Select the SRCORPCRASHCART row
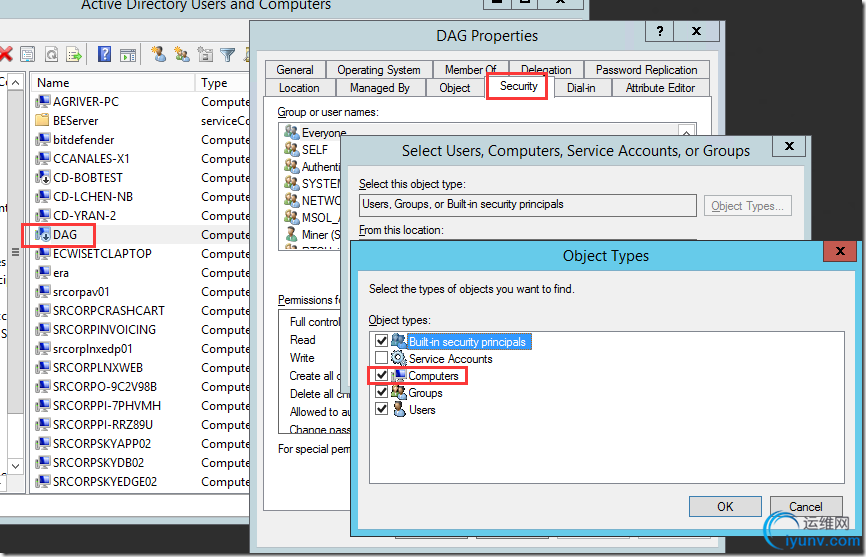 [x=141, y=311]
